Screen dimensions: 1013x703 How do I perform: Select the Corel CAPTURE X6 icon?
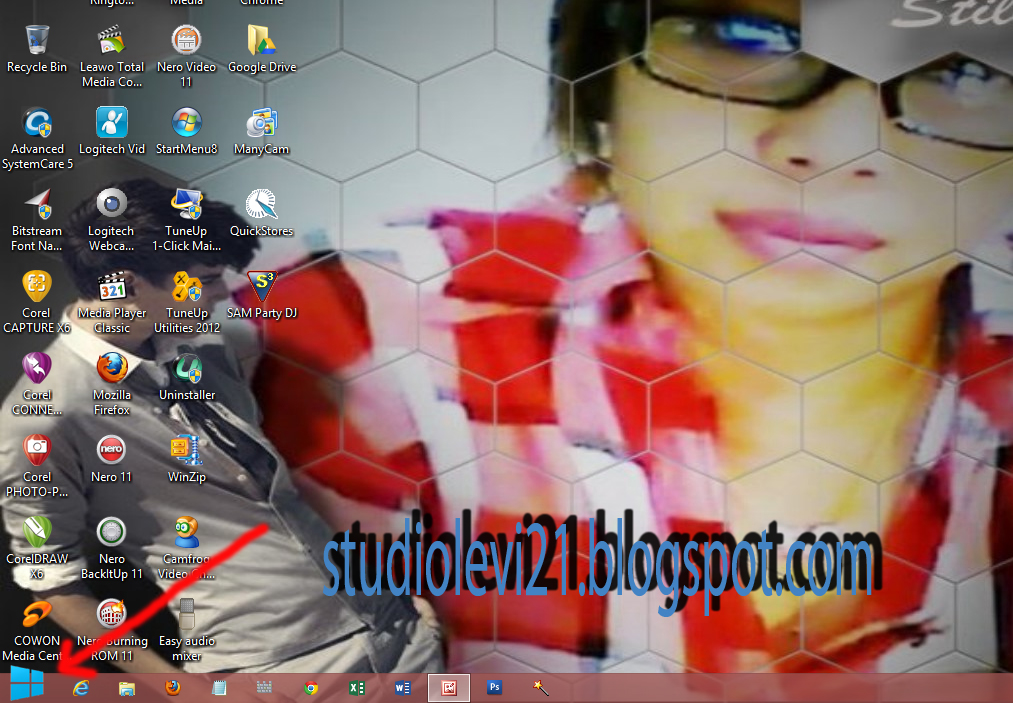37,303
